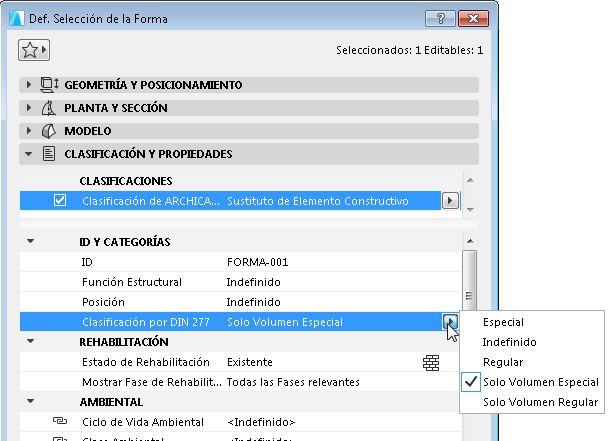Click the Posición Indefinido value
This screenshot has width=609, height=441.
coord(253,302)
